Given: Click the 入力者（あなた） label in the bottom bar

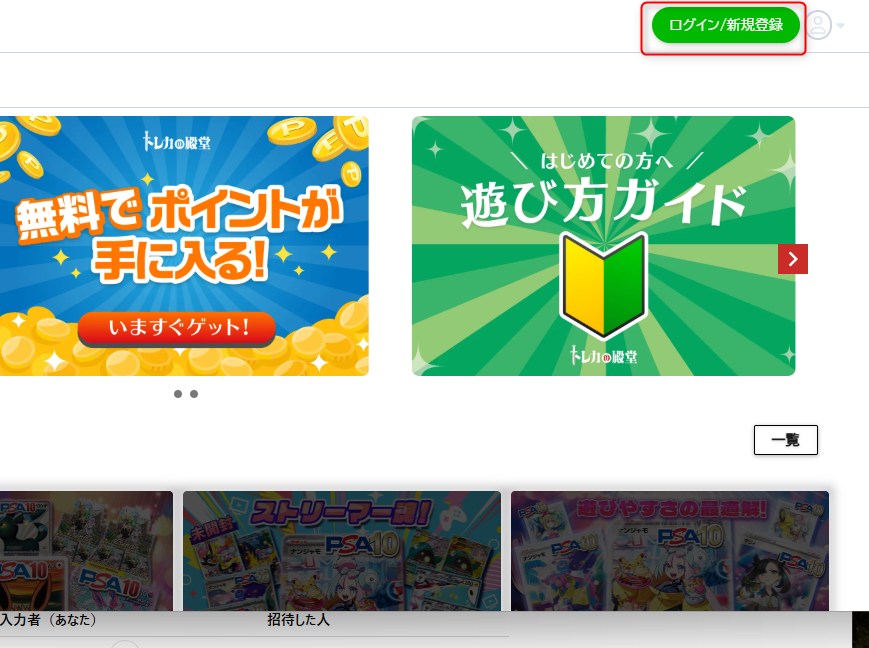Looking at the screenshot, I should pyautogui.click(x=48, y=620).
